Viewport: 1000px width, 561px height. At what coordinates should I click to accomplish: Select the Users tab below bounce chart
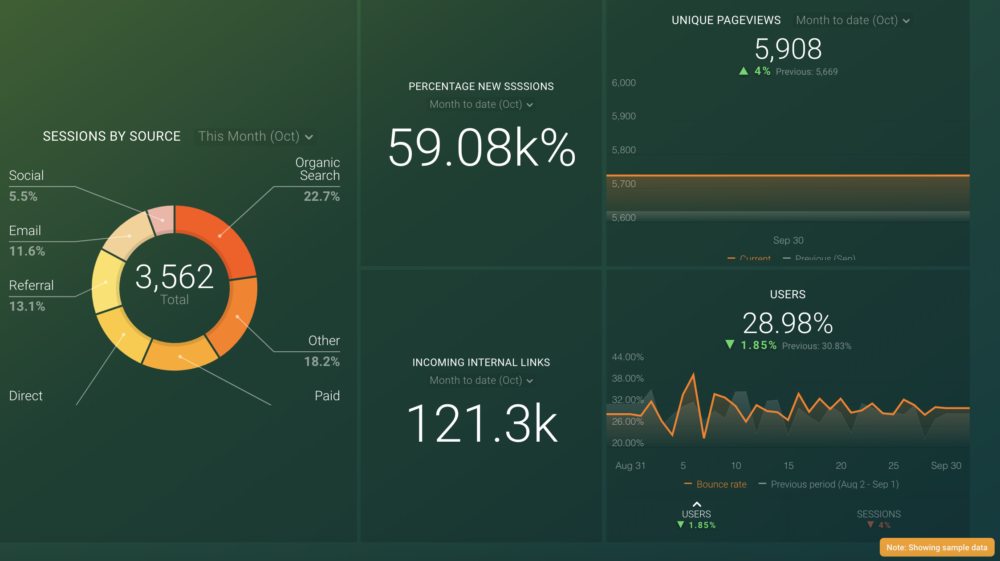tap(696, 514)
